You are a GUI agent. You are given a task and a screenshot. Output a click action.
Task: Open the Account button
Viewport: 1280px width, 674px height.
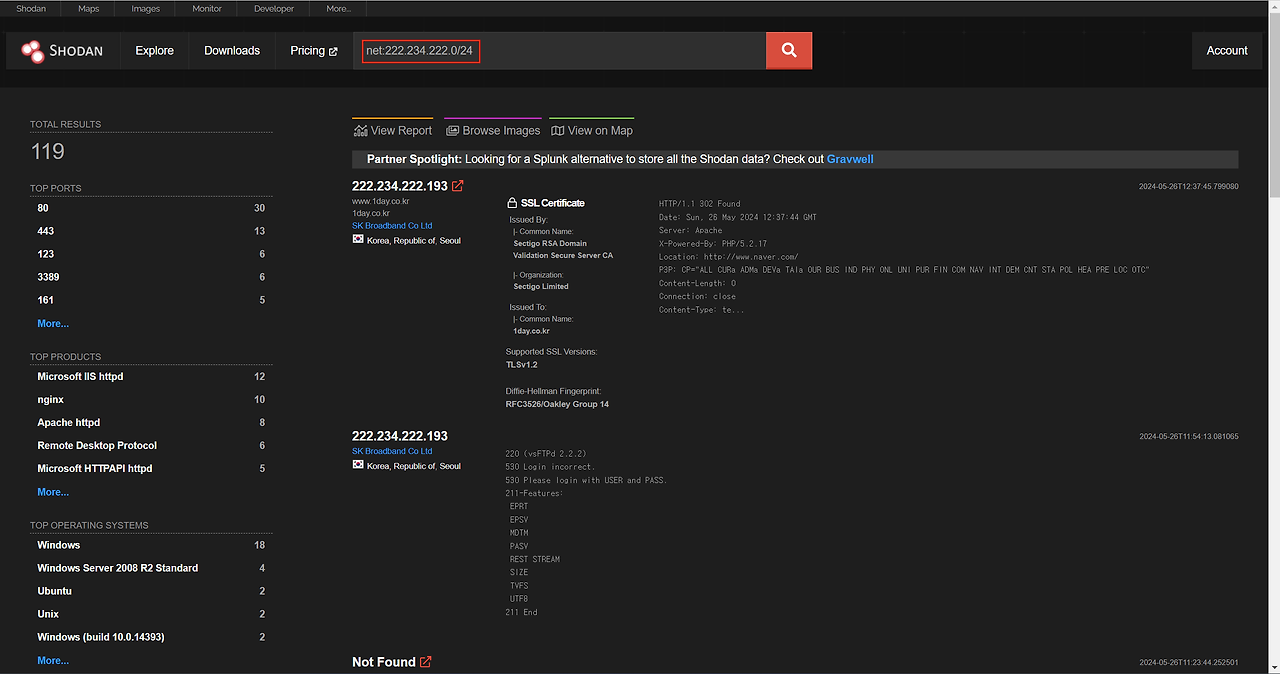(1226, 51)
